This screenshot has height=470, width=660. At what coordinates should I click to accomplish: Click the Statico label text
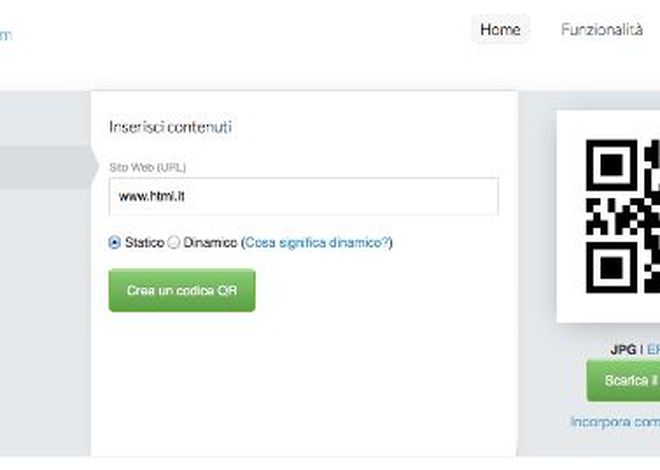pyautogui.click(x=144, y=242)
